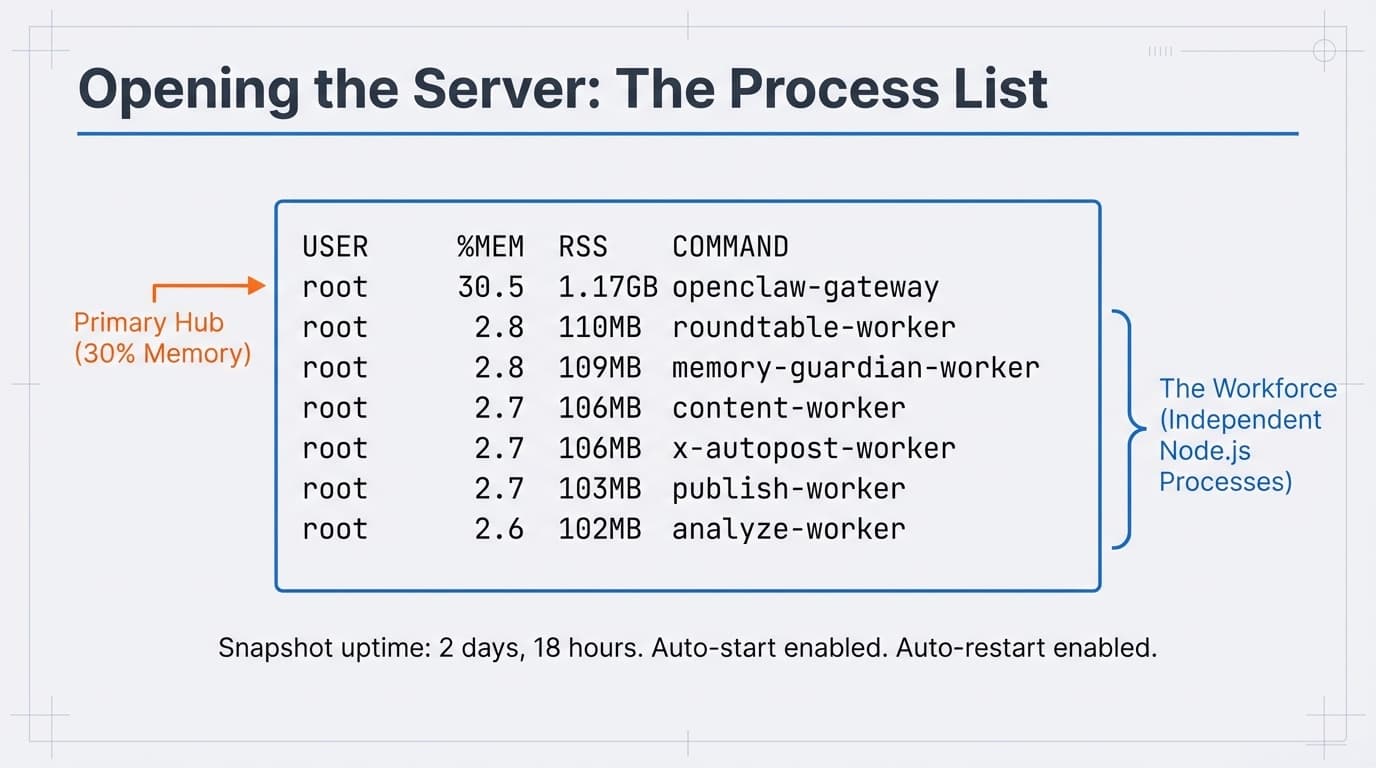Click the memory-guardian-worker process entry
Image resolution: width=1376 pixels, height=768 pixels.
[x=855, y=367]
